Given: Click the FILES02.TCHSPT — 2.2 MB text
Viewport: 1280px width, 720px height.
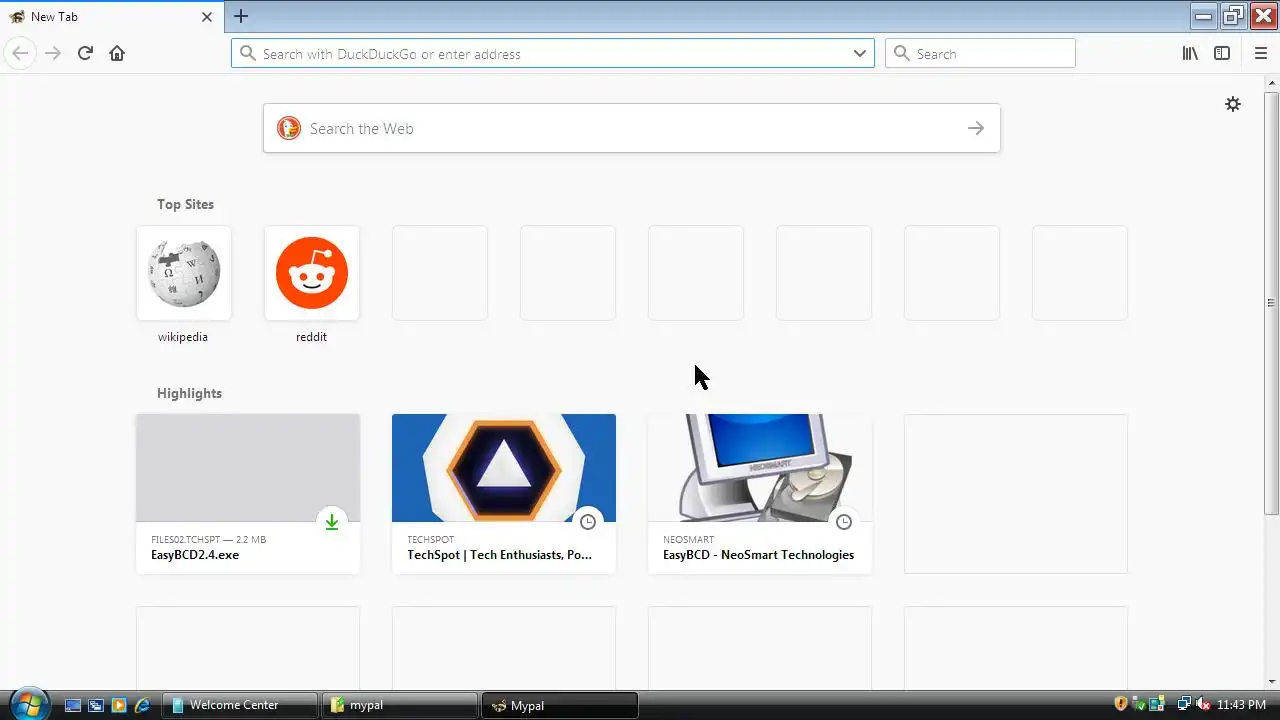Looking at the screenshot, I should [x=208, y=539].
